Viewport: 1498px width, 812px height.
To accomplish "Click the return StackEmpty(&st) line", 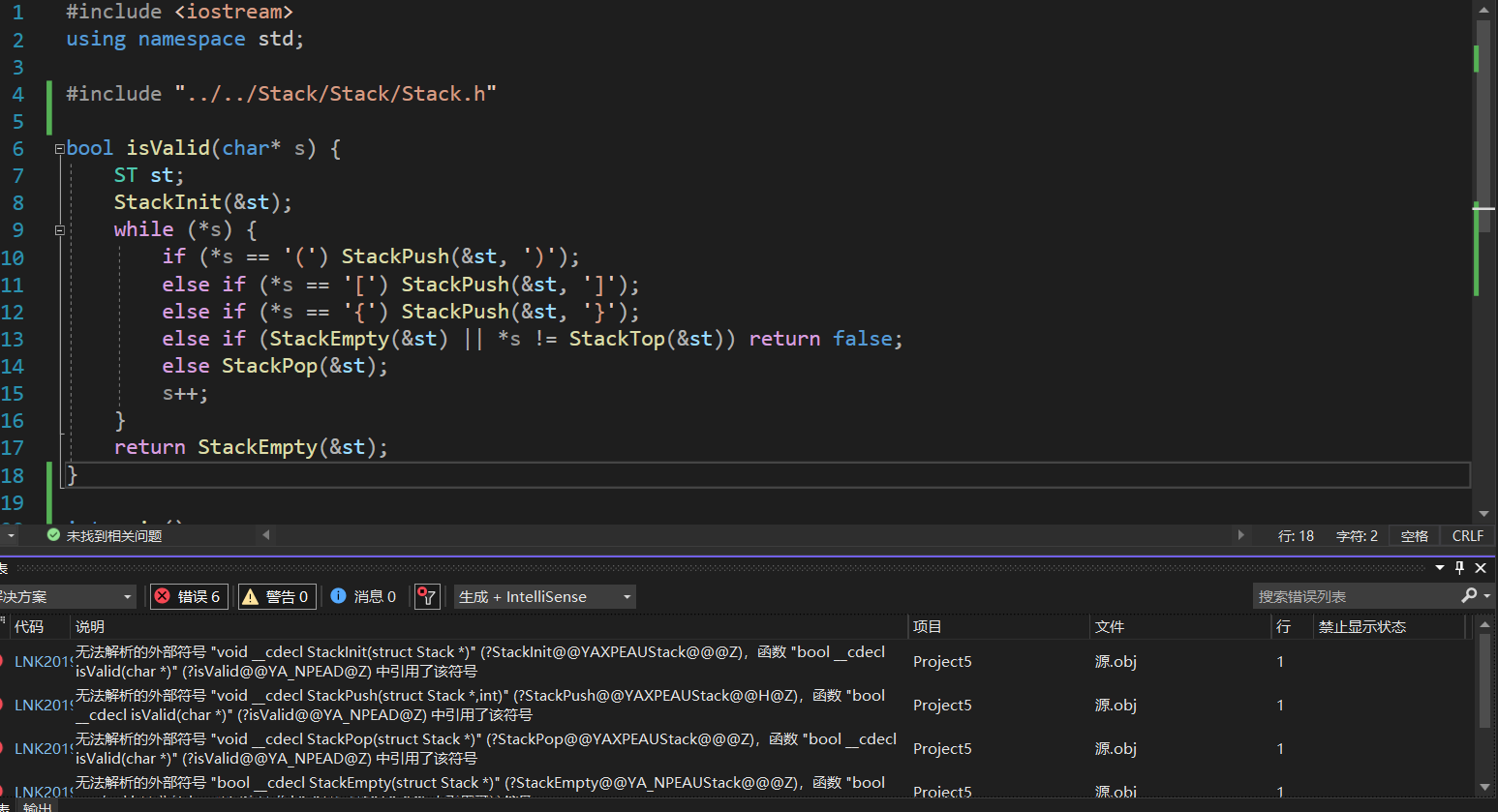I will pos(251,447).
